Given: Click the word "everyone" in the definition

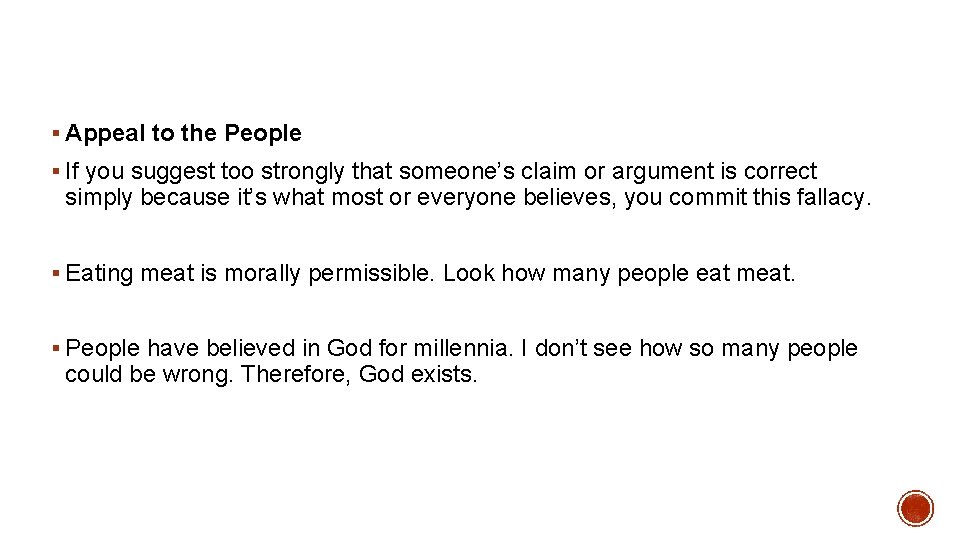Looking at the screenshot, I should coord(461,197).
